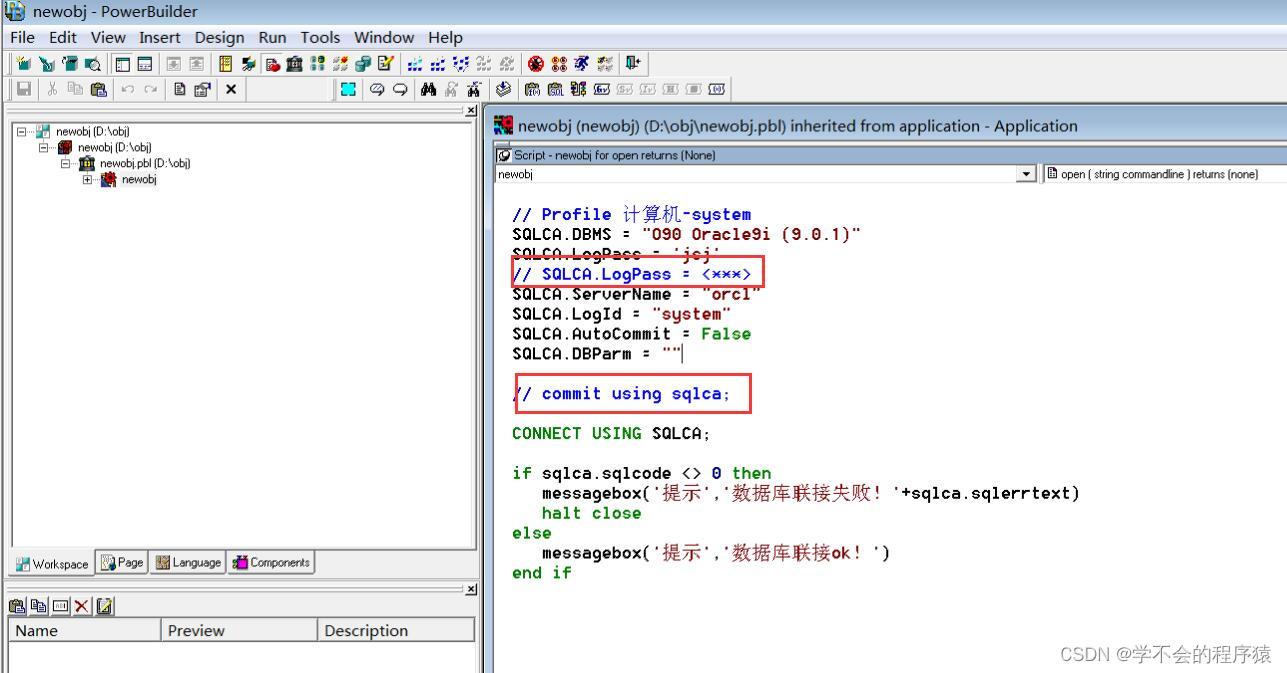
Task: Select the newobj application object tree item
Action: tap(139, 180)
